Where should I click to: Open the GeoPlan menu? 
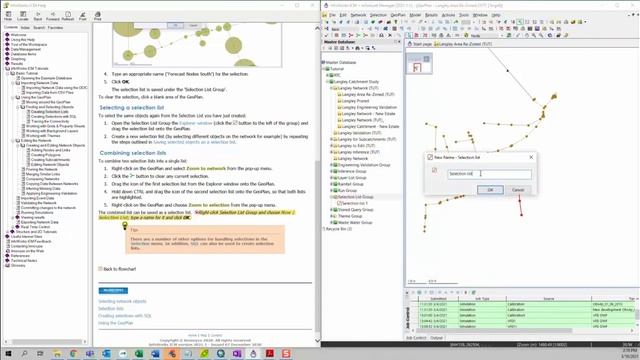(398, 15)
